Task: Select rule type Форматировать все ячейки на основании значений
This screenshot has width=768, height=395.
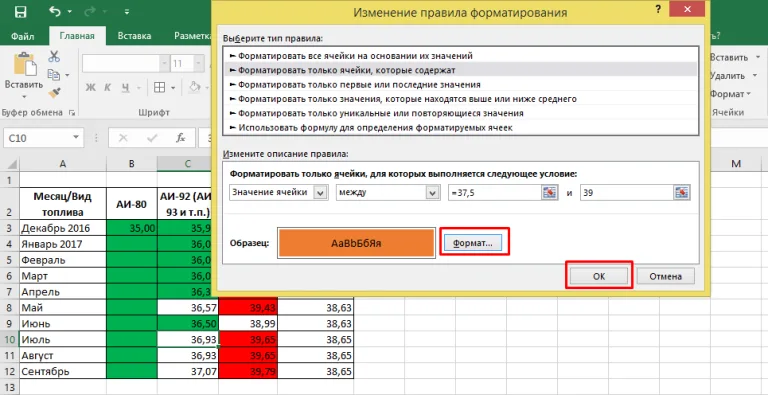Action: click(460, 56)
